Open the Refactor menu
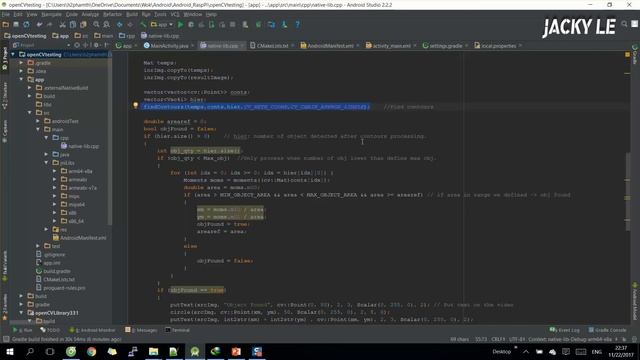 (x=112, y=14)
